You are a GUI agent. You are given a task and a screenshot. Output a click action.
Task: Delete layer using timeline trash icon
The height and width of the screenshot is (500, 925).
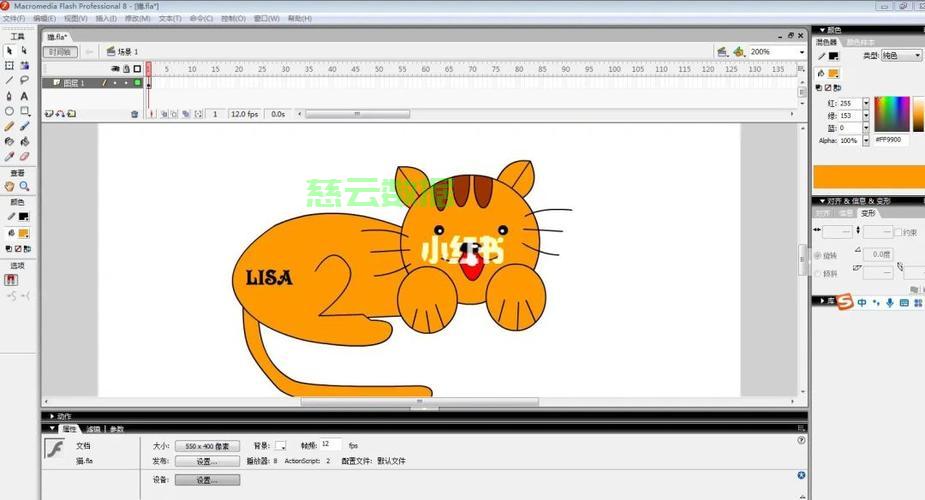[135, 114]
